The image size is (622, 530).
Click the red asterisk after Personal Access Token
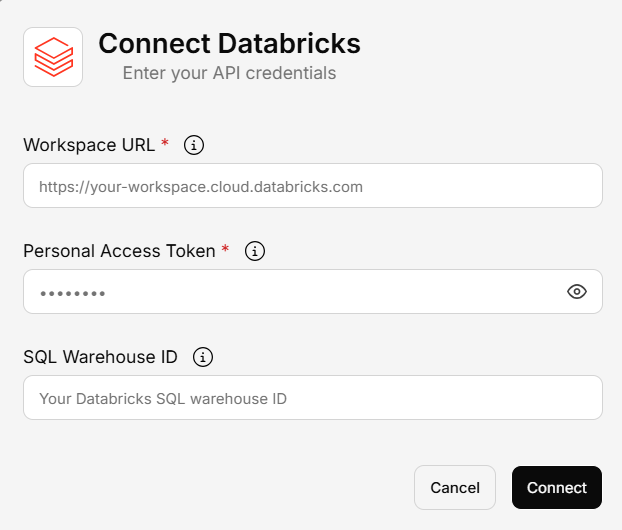tap(225, 250)
